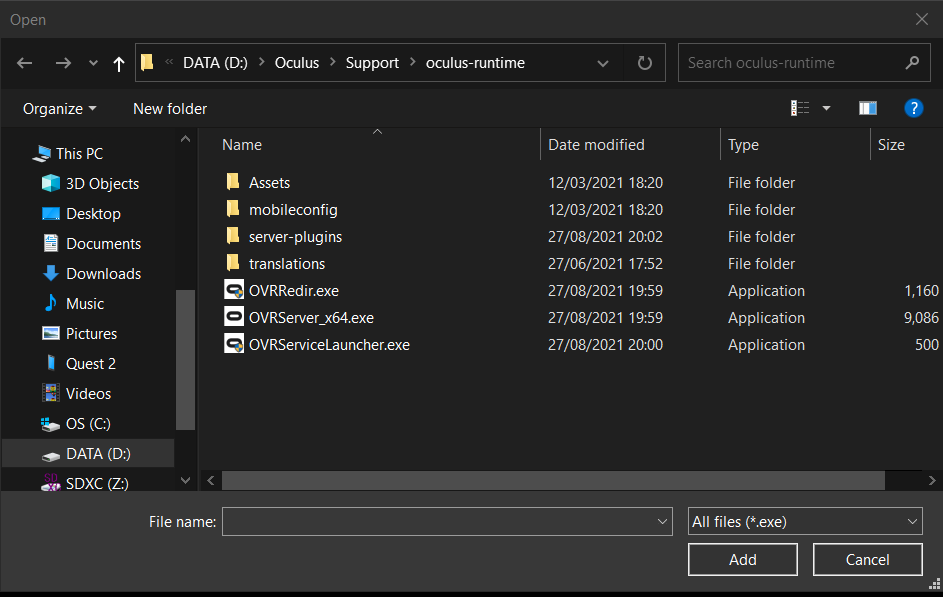Select OVRServiceLauncher.exe file icon
Viewport: 943px width, 597px height.
[234, 344]
